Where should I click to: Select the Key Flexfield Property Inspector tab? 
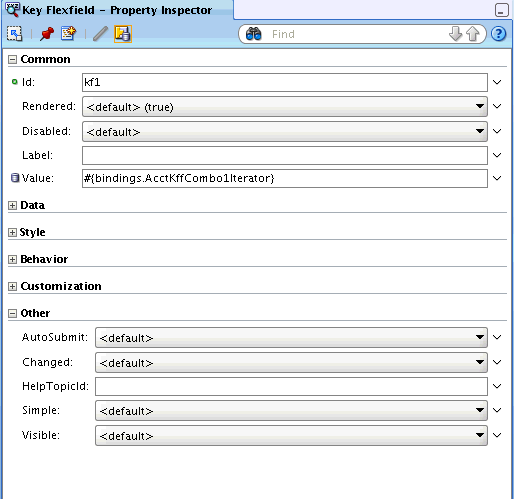(117, 10)
